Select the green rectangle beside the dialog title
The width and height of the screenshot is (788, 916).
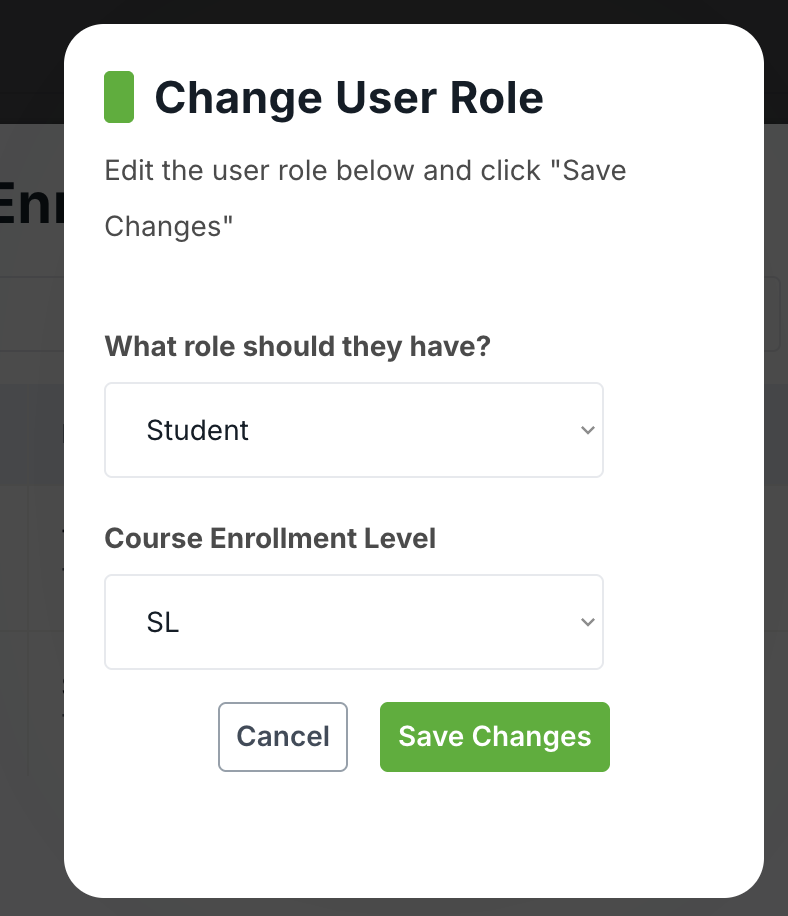118,97
